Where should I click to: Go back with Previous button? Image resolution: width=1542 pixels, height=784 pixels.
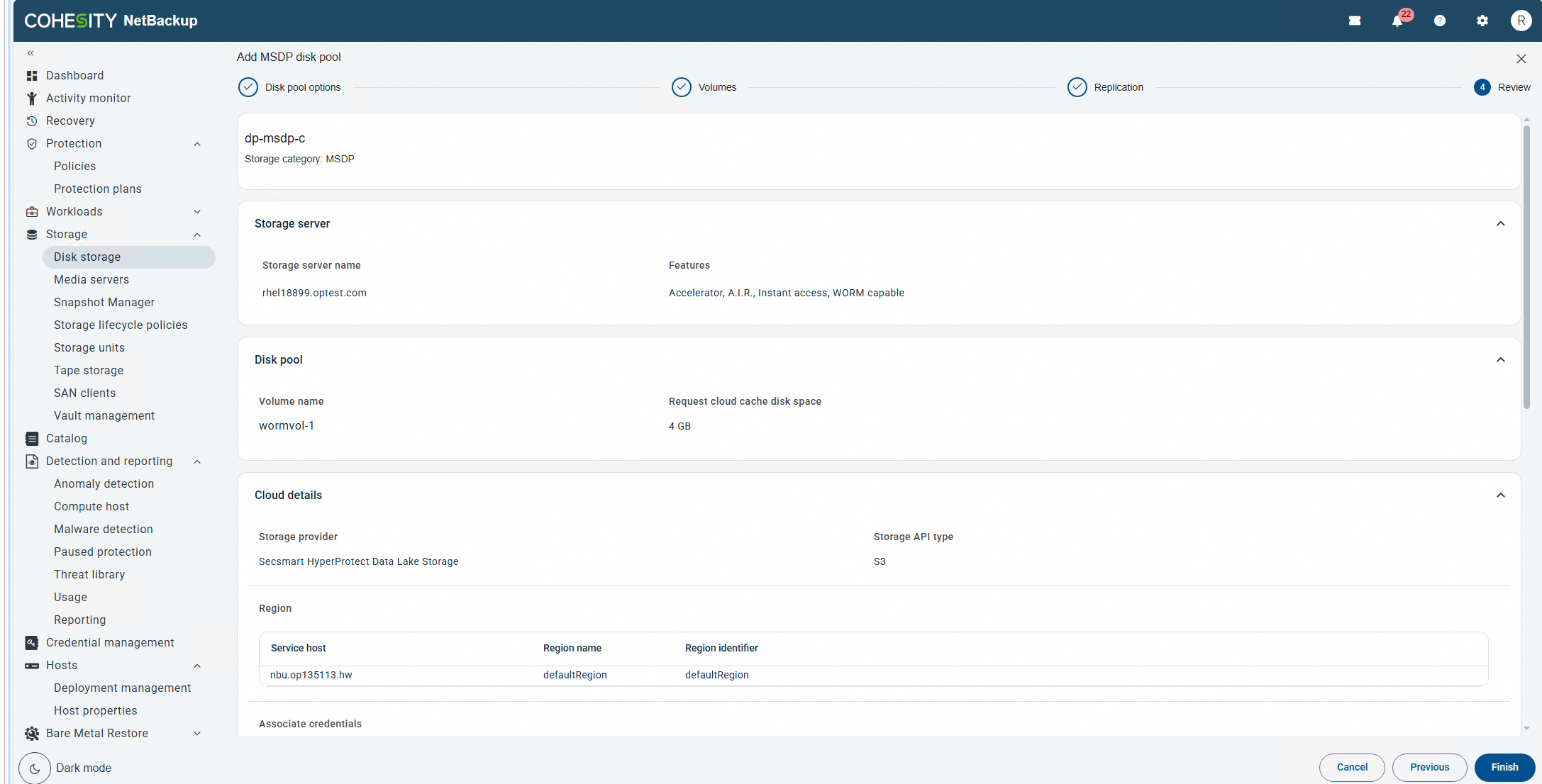click(x=1429, y=767)
